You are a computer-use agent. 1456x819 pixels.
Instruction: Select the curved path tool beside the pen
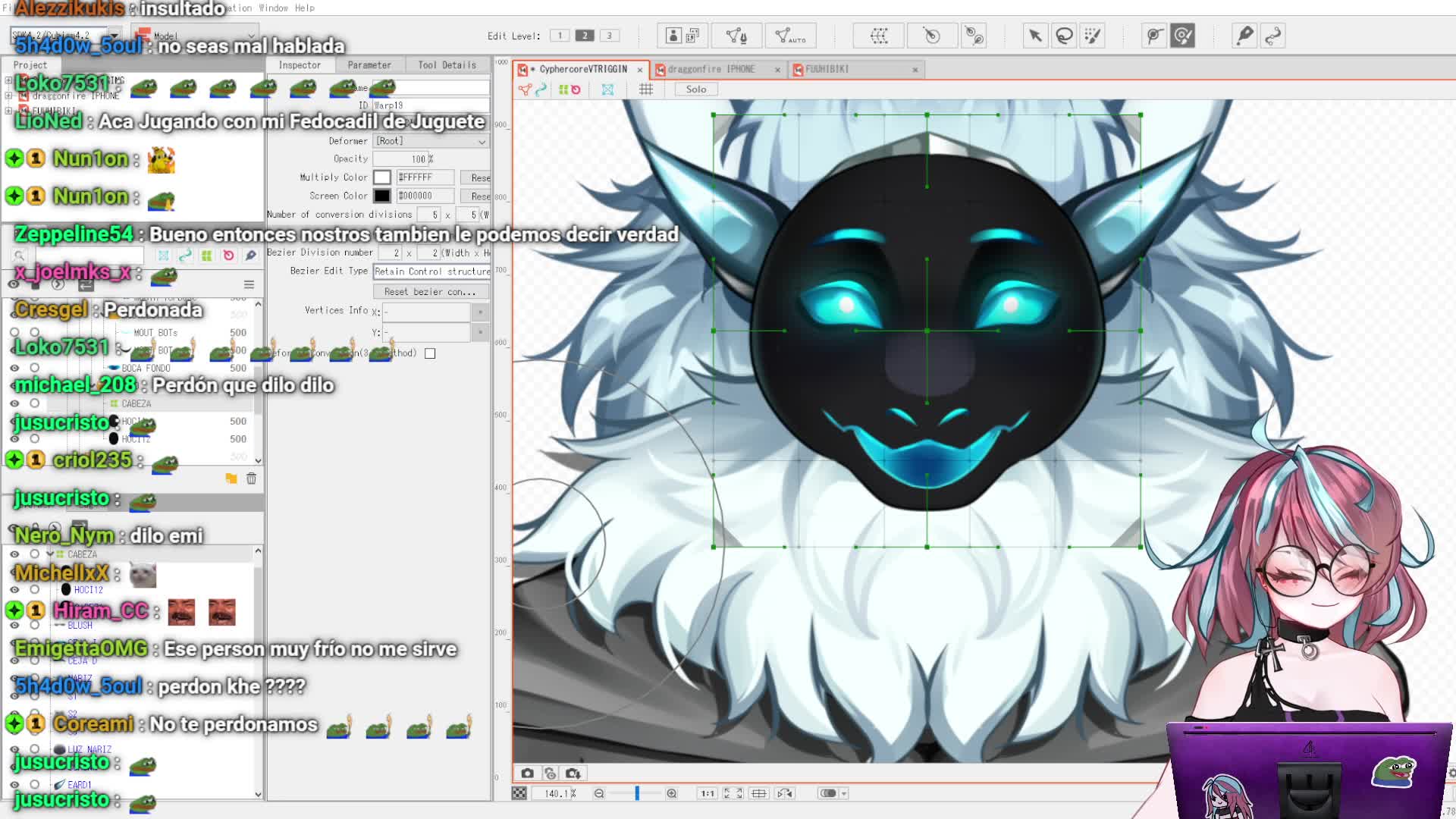coord(1273,36)
